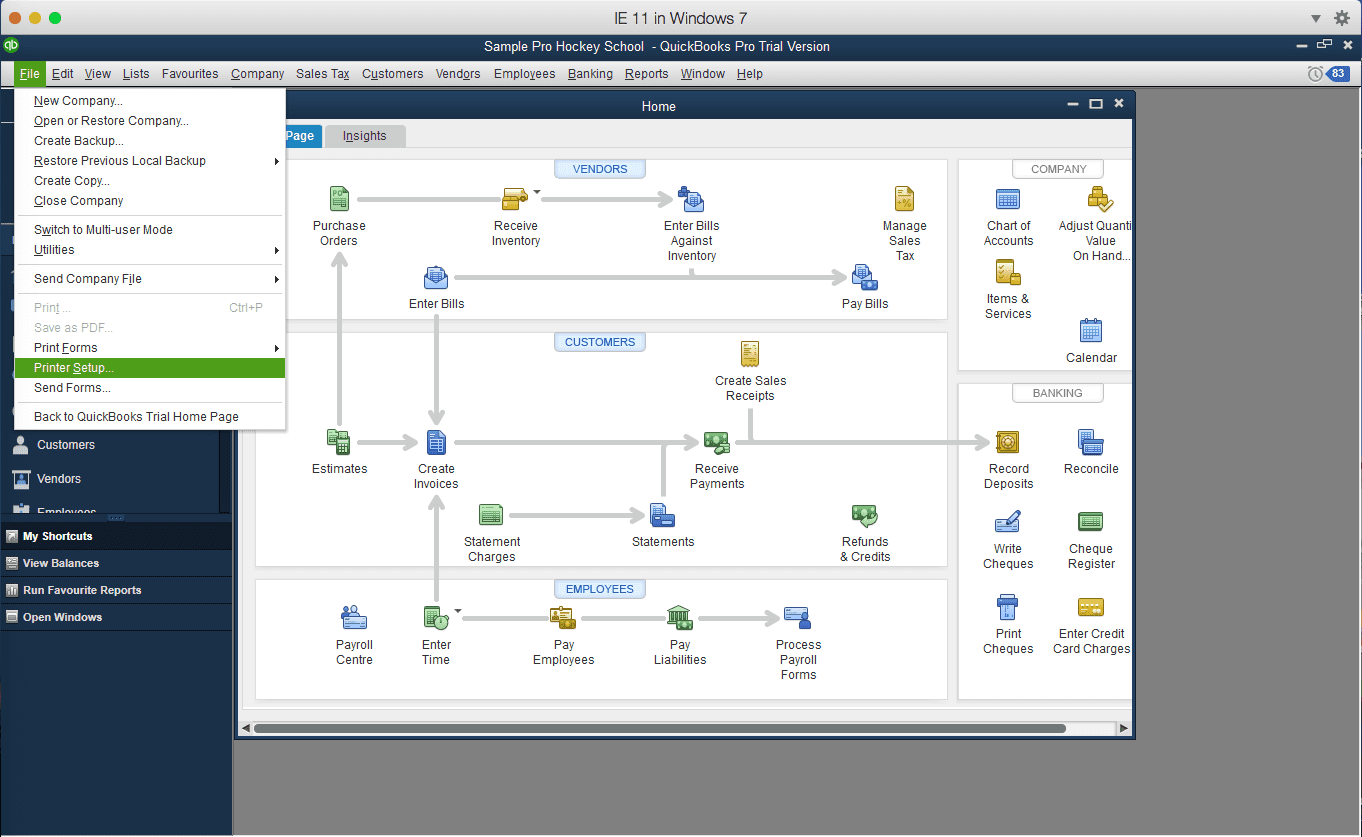Open the Cheque Register icon
The width and height of the screenshot is (1362, 837).
point(1091,521)
